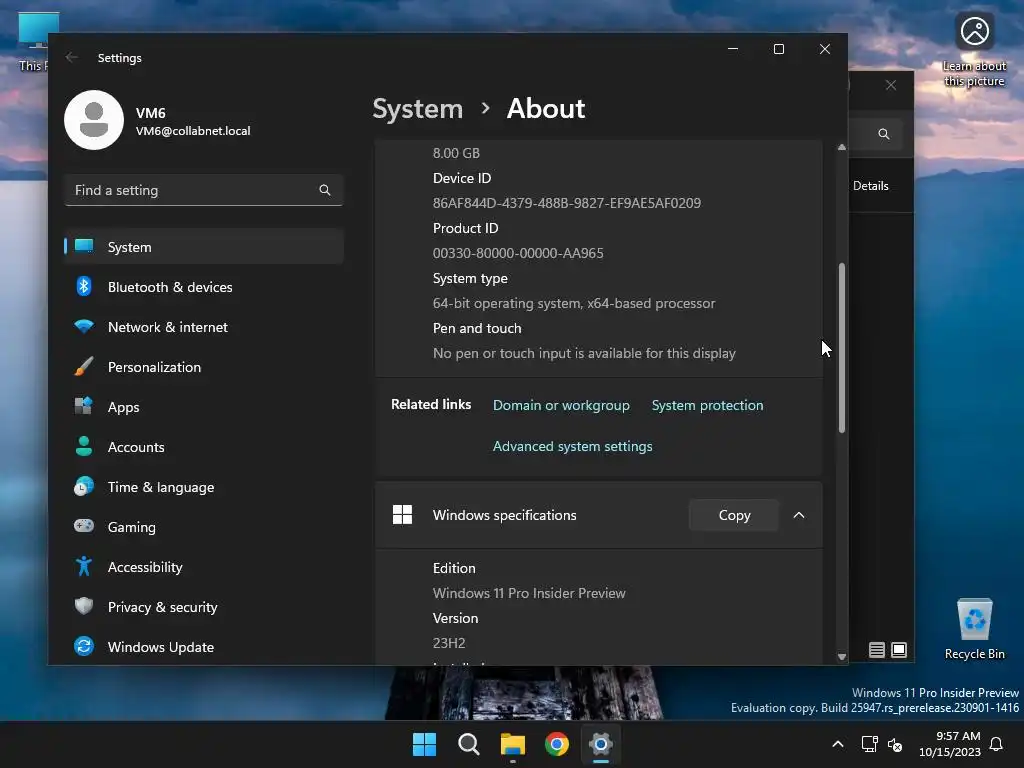Open the clock showing 9:57 AM
This screenshot has height=768, width=1024.
coord(950,744)
